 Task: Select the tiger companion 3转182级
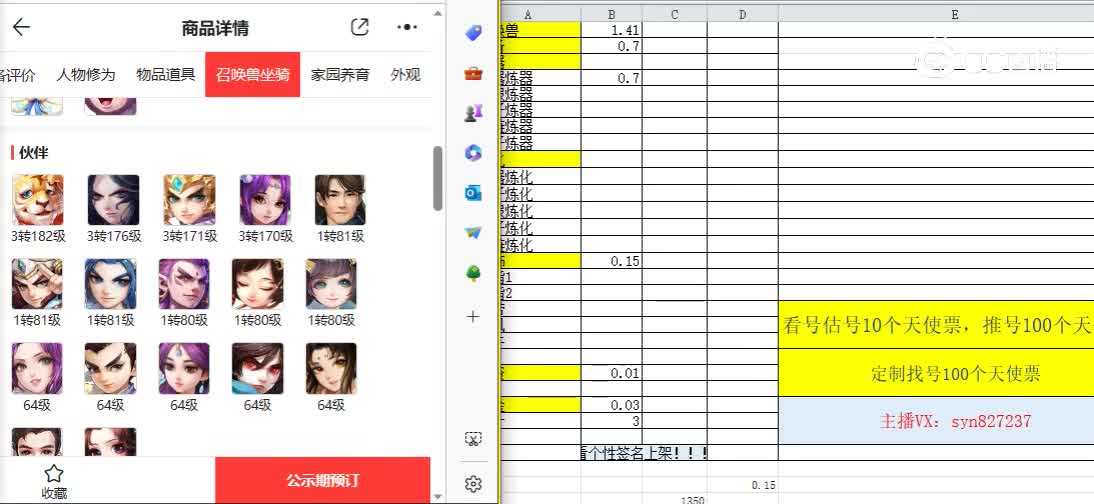pyautogui.click(x=38, y=200)
